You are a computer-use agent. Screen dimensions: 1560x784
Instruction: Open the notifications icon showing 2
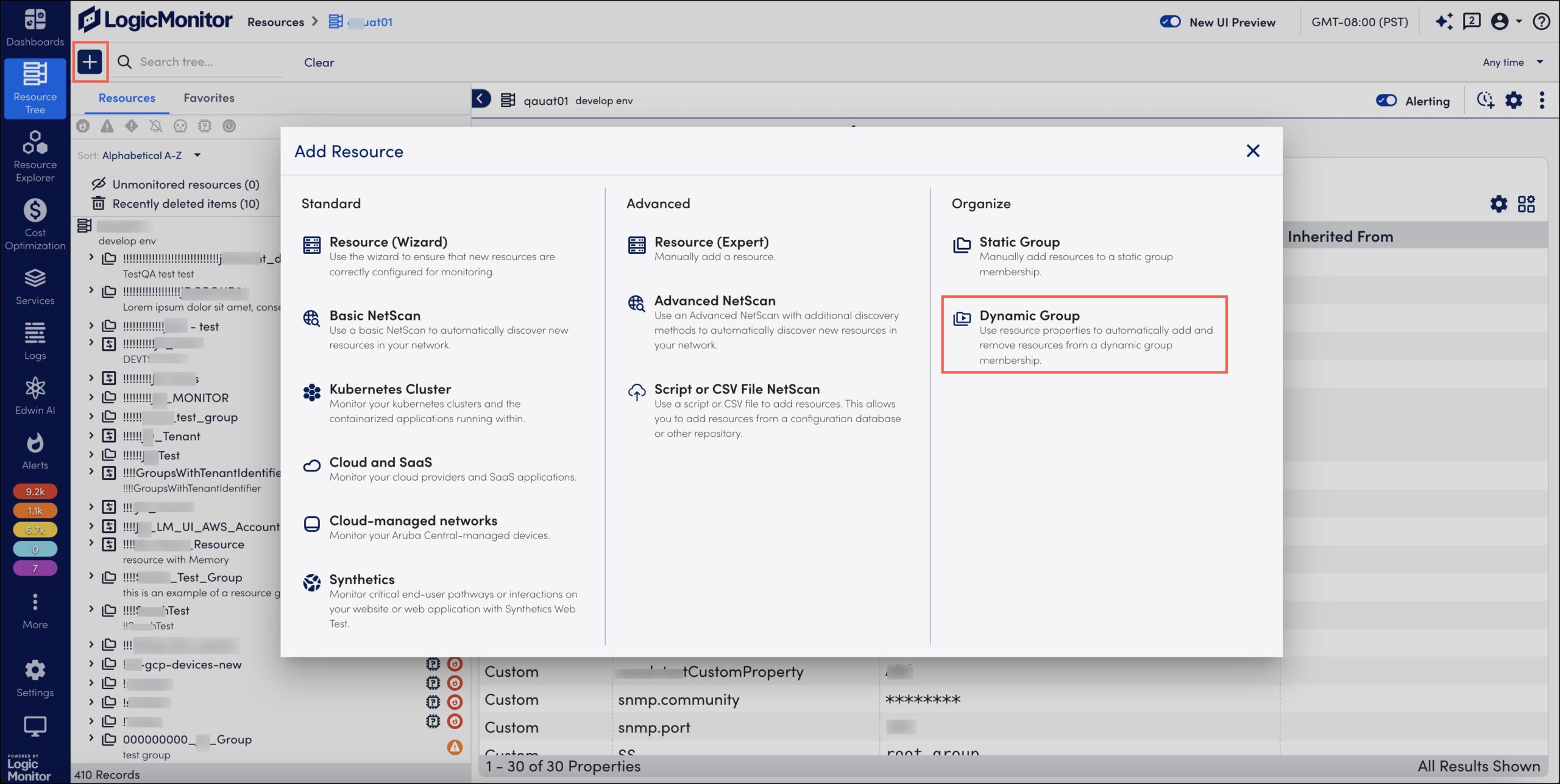(x=1472, y=22)
